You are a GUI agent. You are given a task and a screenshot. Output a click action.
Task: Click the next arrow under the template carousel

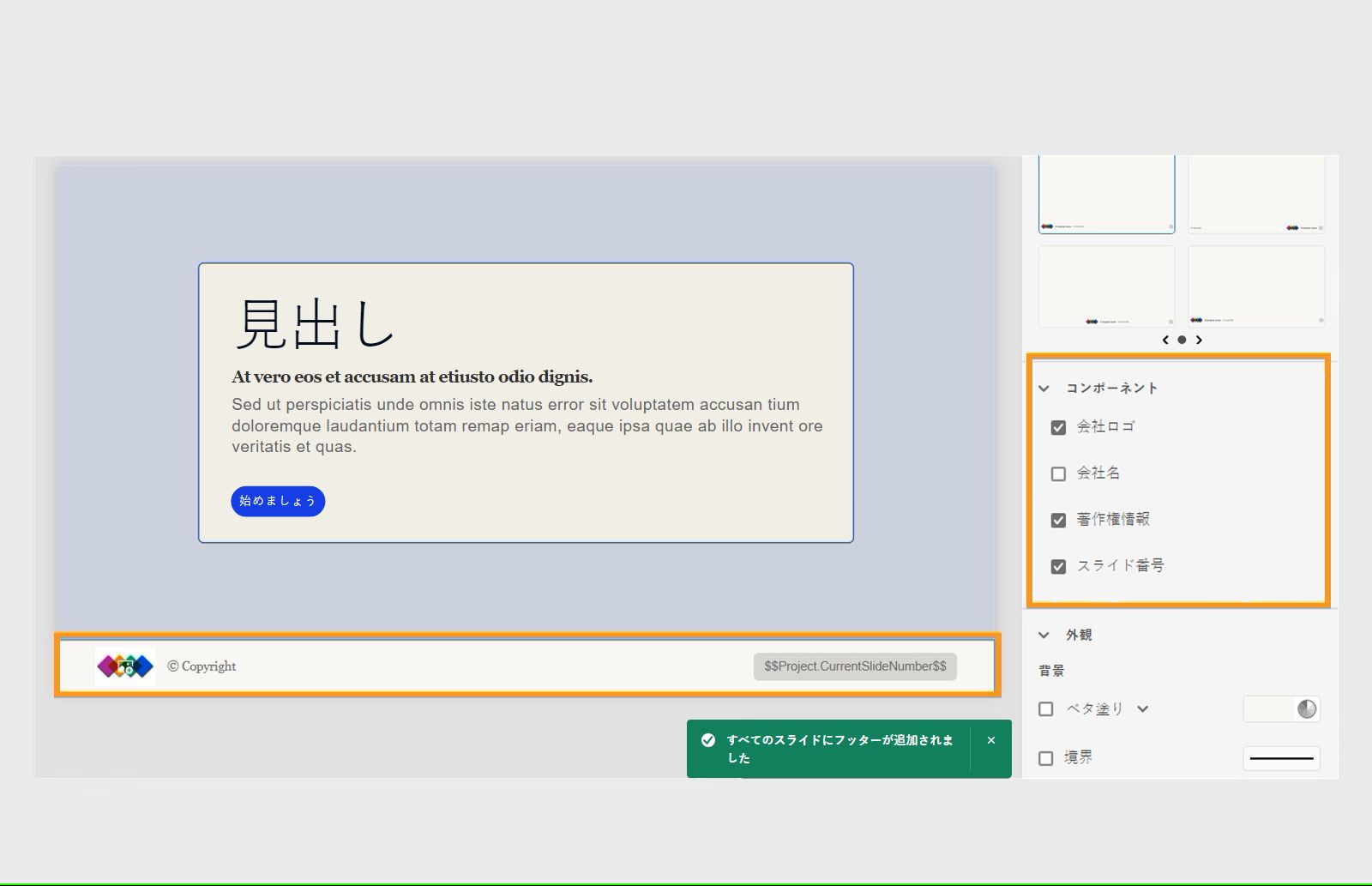tap(1200, 340)
